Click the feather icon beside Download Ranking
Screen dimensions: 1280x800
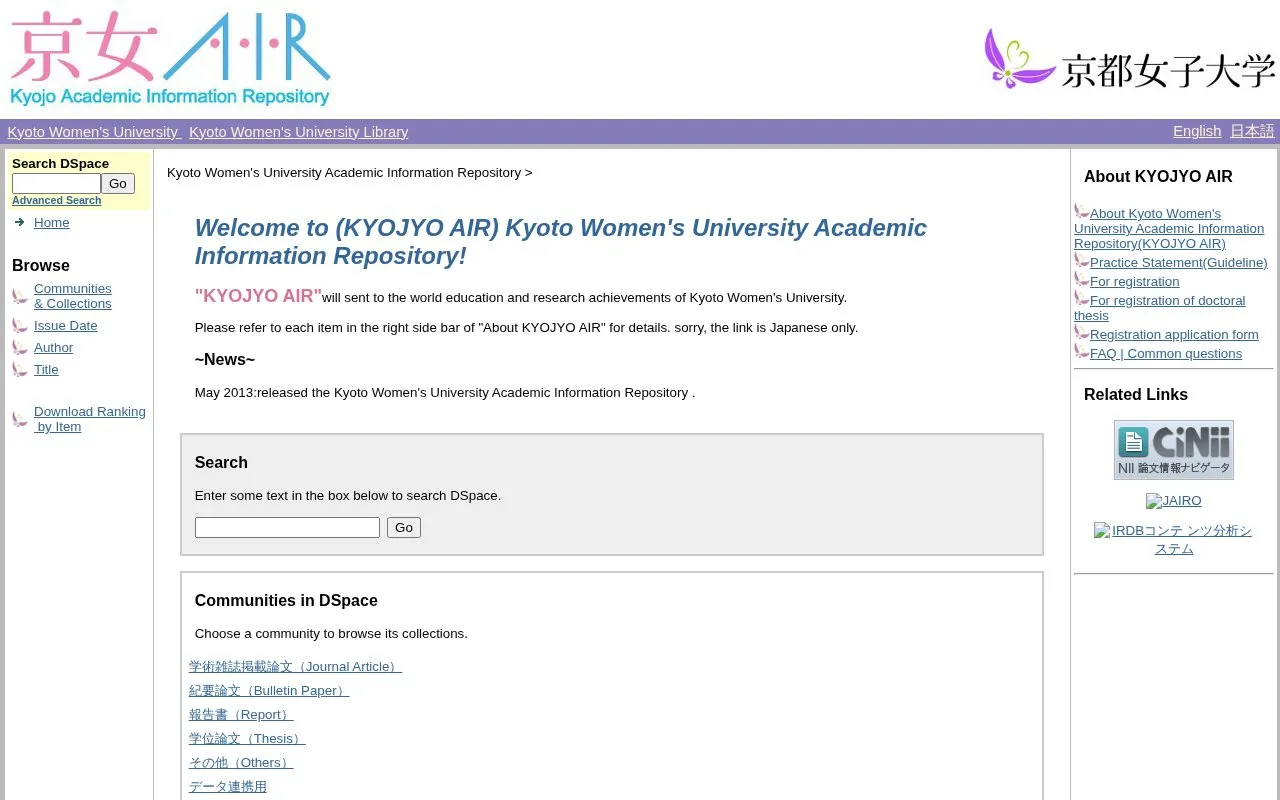(20, 420)
